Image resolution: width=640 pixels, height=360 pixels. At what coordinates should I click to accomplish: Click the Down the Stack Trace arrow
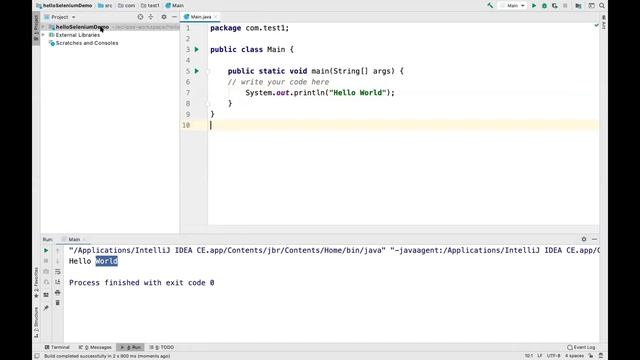click(x=58, y=261)
